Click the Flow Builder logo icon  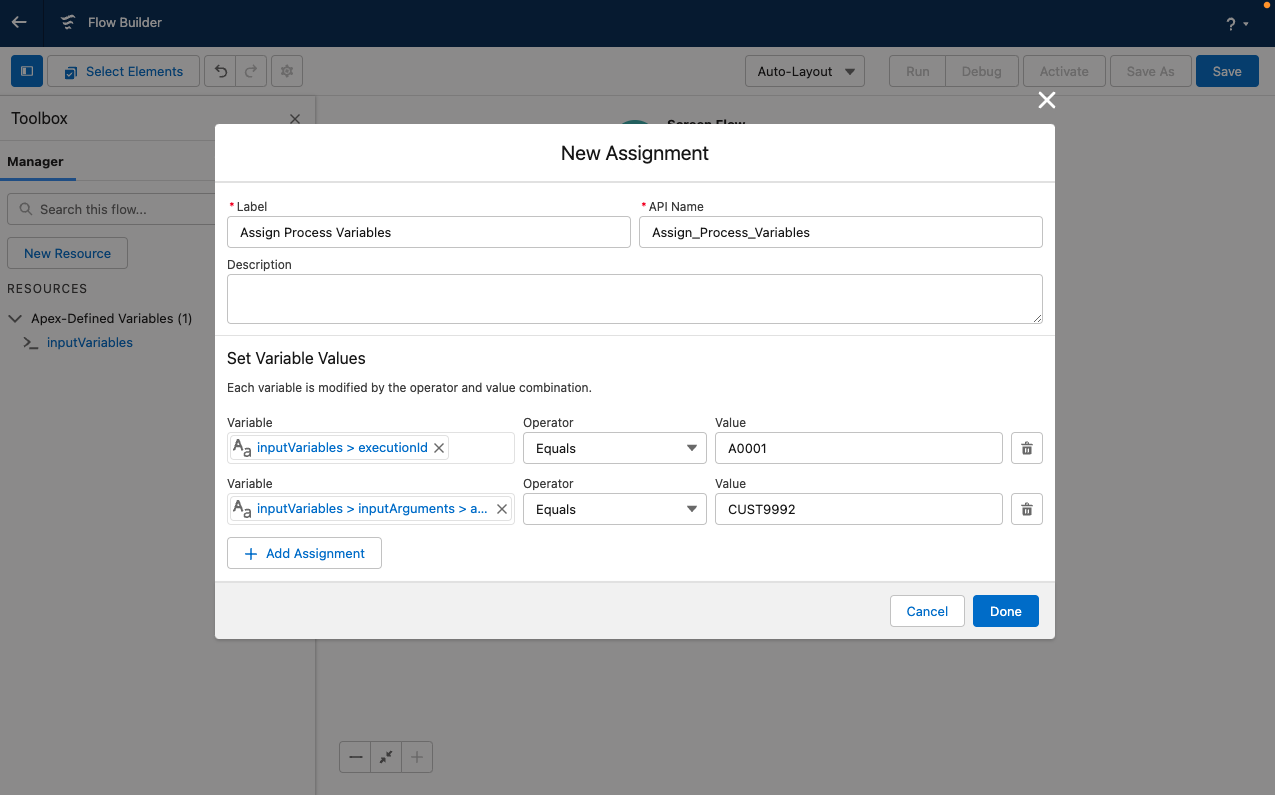(x=68, y=22)
